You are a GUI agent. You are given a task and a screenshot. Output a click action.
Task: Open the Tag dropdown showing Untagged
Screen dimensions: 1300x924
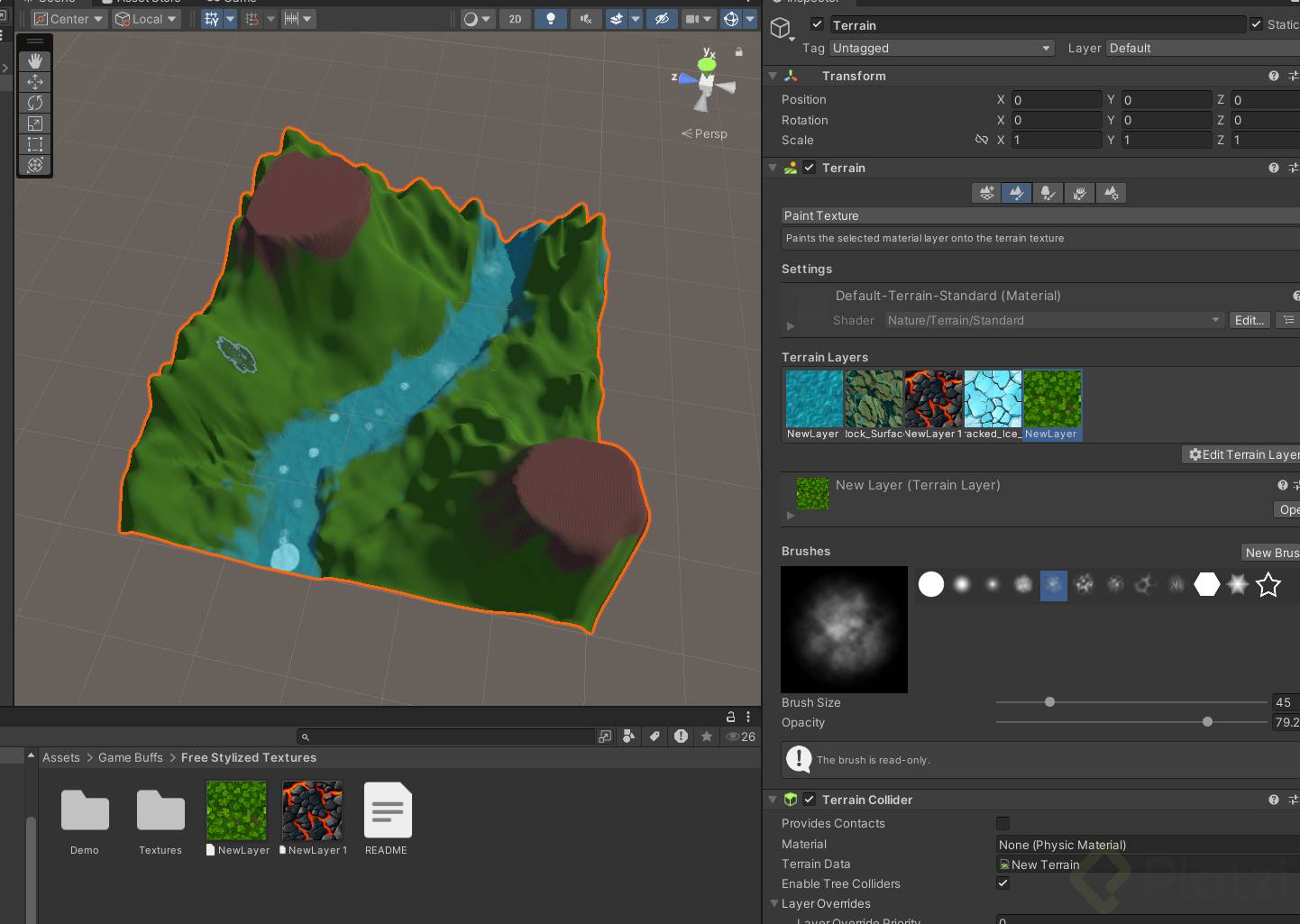(x=941, y=48)
